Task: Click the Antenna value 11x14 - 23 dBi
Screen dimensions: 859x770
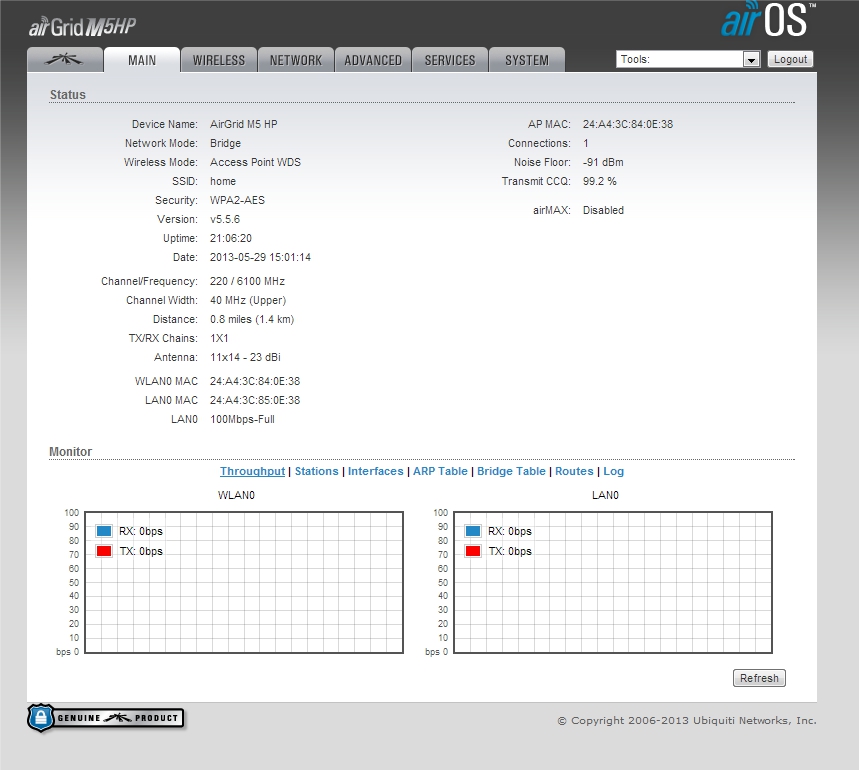Action: [x=245, y=357]
